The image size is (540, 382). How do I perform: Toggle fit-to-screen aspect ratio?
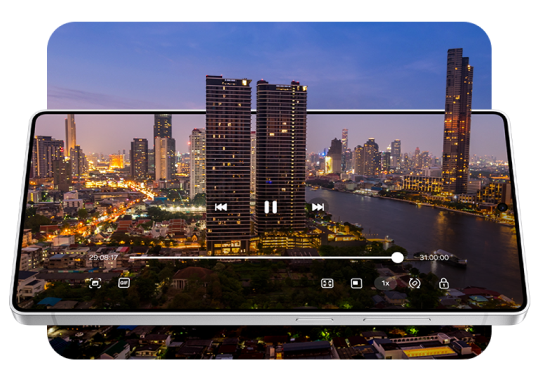[327, 283]
